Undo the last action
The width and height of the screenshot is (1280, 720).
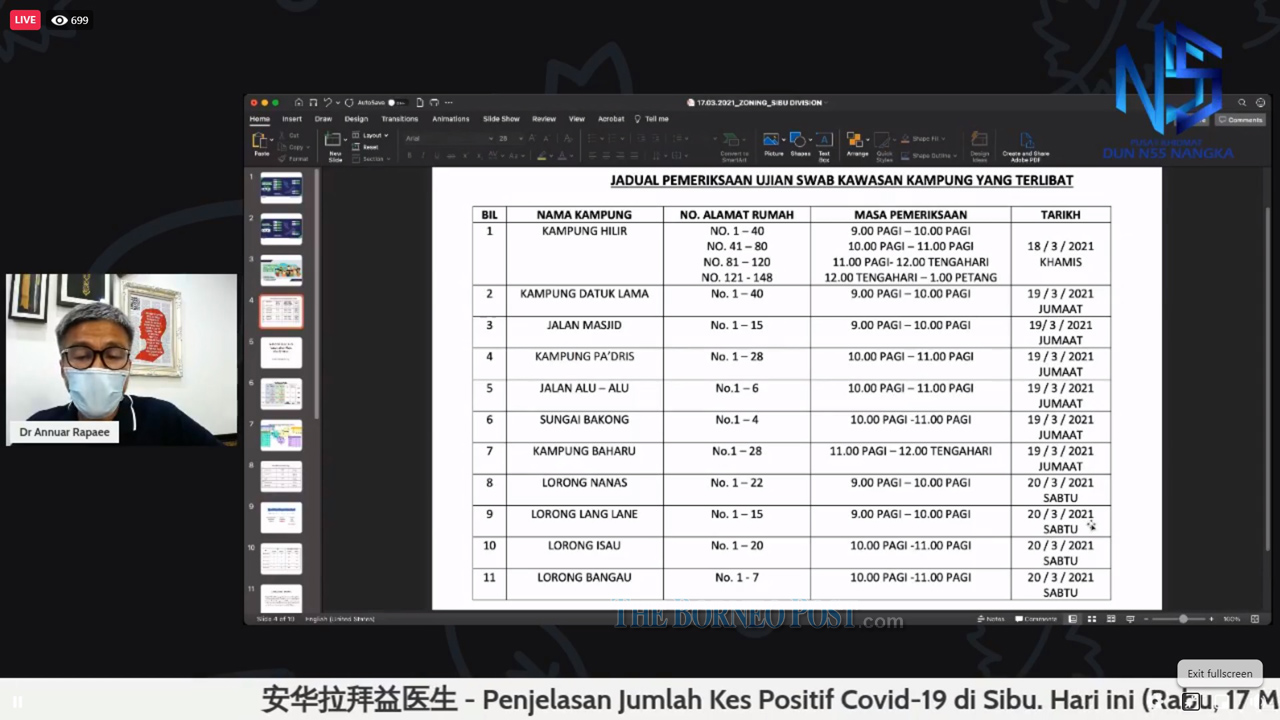[327, 102]
